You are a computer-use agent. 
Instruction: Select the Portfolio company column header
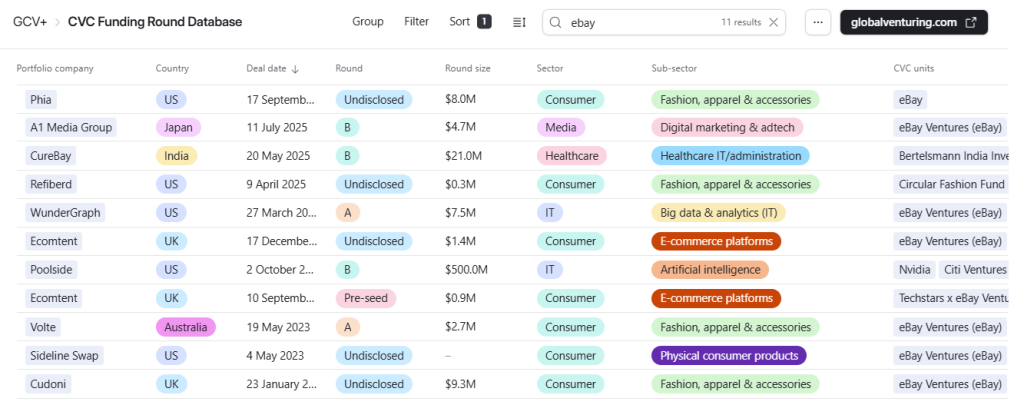55,69
